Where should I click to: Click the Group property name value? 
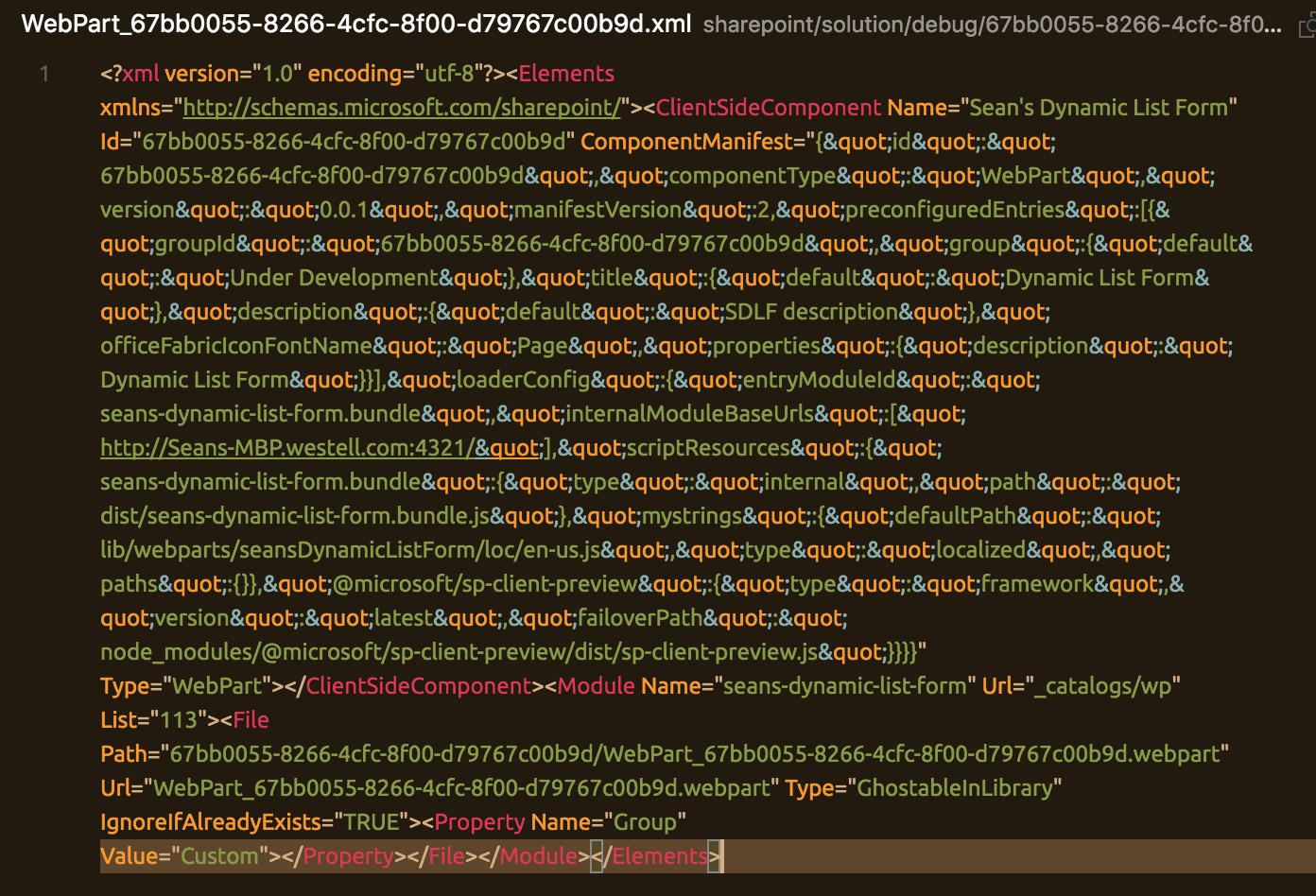[x=646, y=822]
